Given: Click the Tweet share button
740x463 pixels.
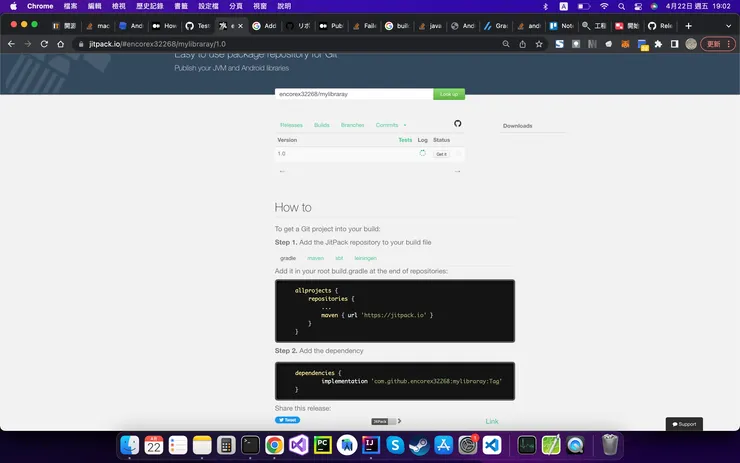Looking at the screenshot, I should [287, 420].
